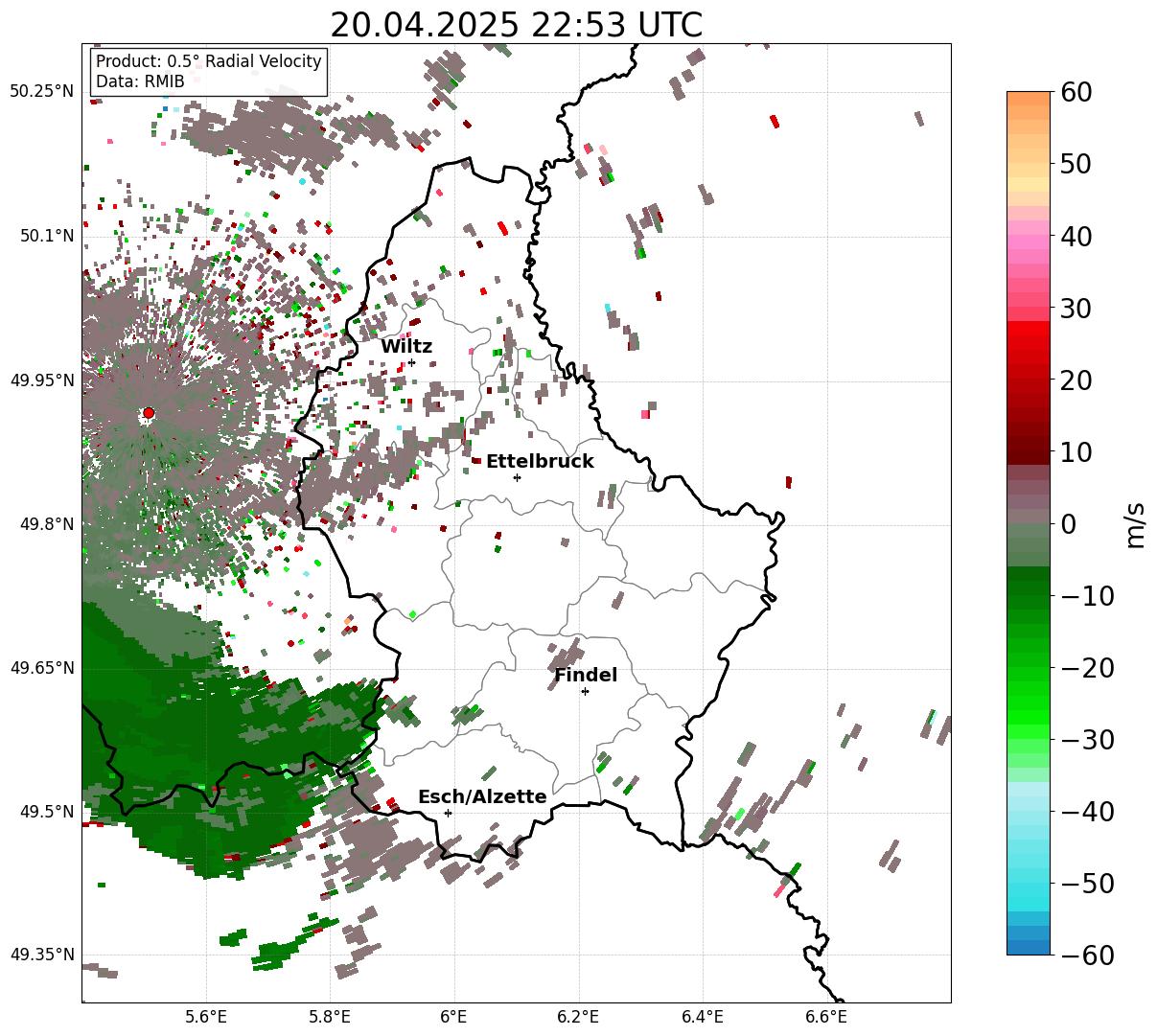
Task: Click the colorbar tick label −60
Action: (x=1086, y=955)
